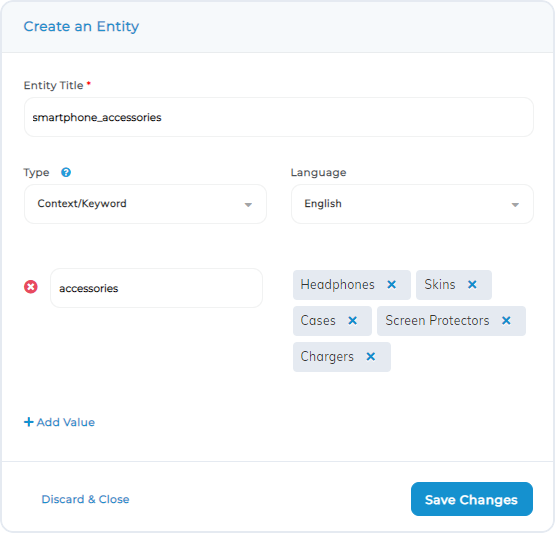
Task: Remove the Skins synonym tag
Action: point(472,285)
